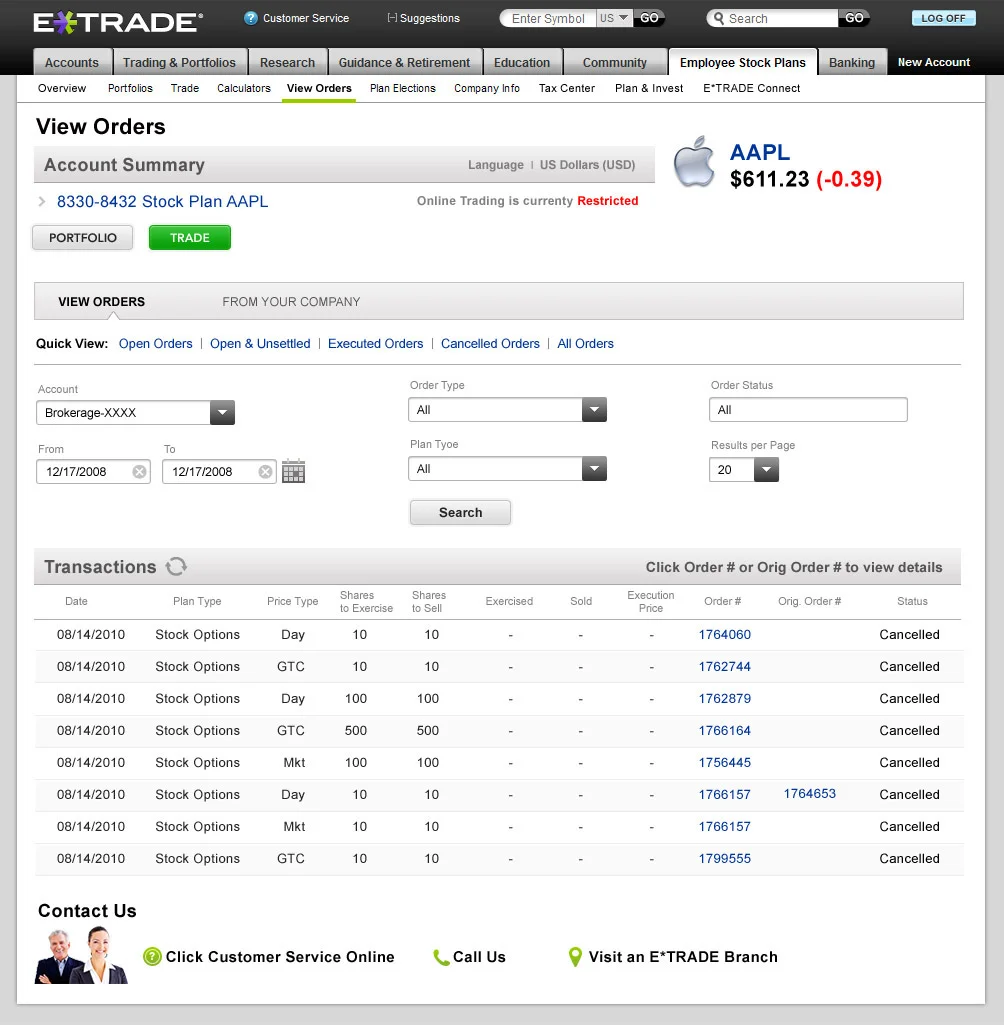Click GO next to the Search box
The width and height of the screenshot is (1004, 1025).
pyautogui.click(x=854, y=18)
